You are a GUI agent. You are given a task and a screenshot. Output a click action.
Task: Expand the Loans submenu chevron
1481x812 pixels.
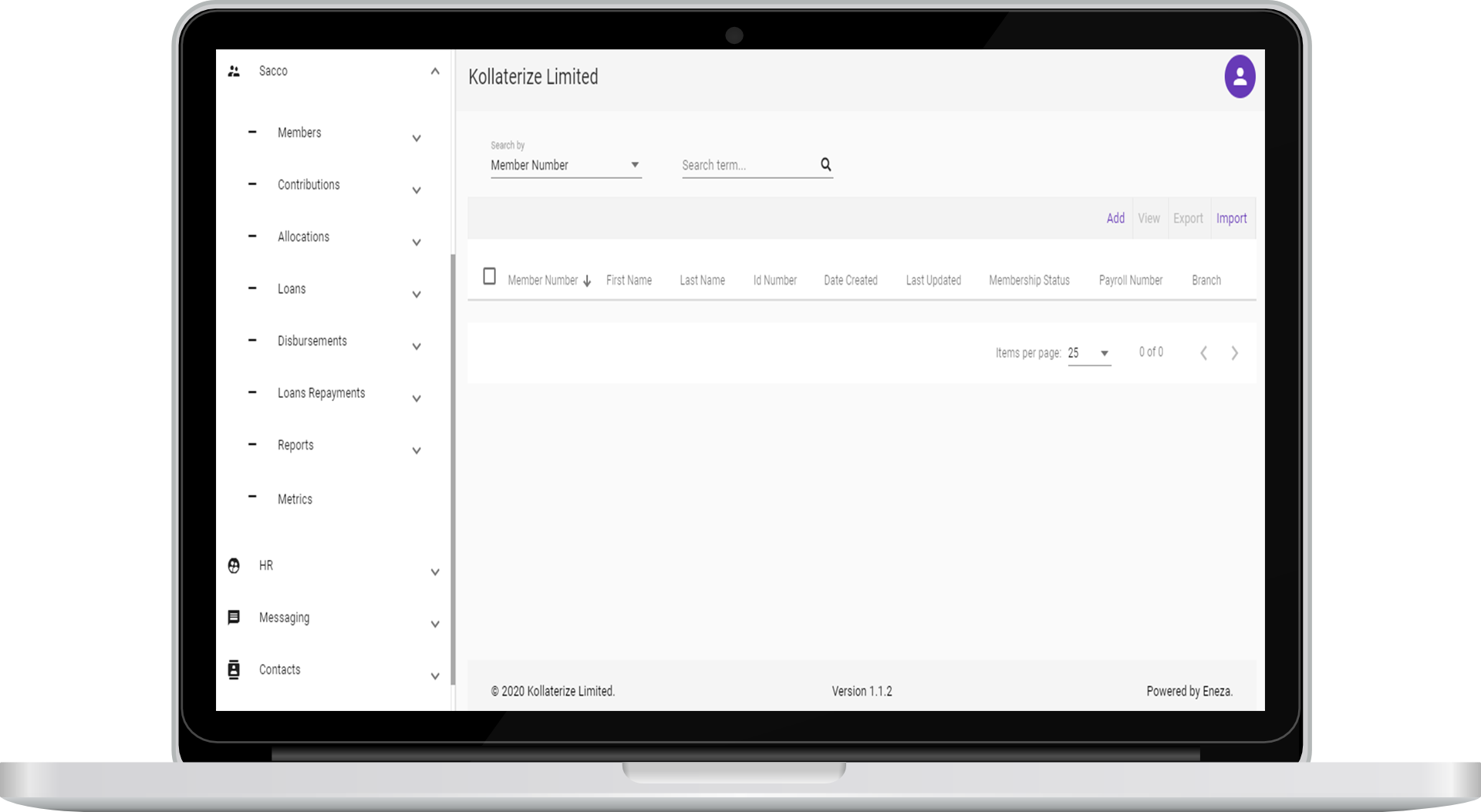point(417,295)
